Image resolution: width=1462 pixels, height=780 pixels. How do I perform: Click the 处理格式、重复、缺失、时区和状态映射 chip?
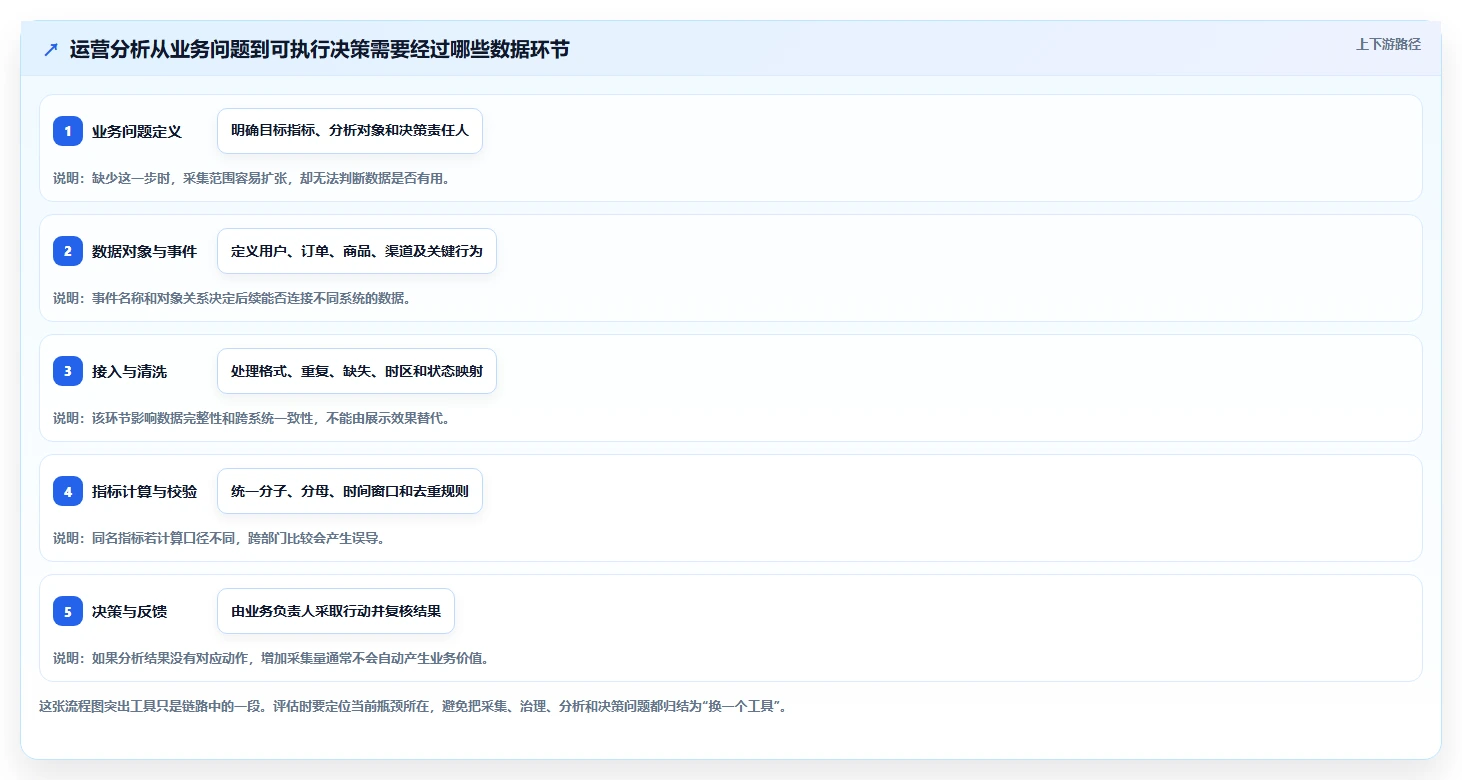coord(357,371)
